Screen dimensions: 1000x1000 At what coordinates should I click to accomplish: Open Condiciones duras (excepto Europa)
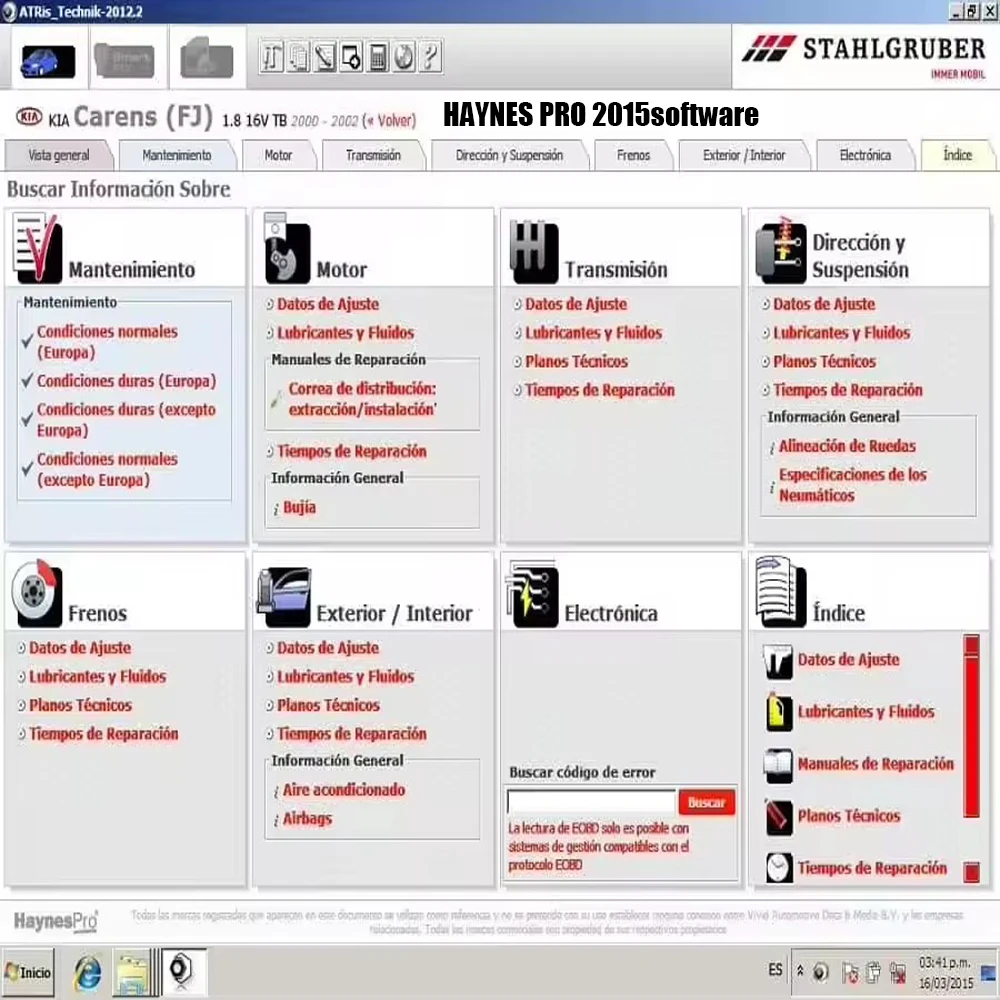click(x=126, y=420)
